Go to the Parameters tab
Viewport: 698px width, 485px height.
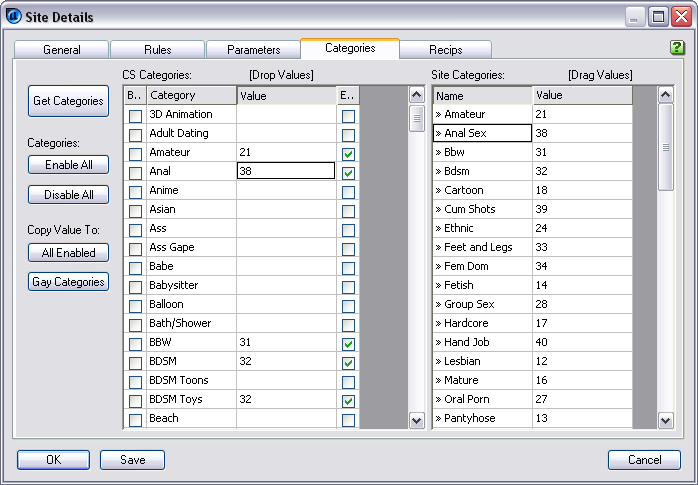pos(253,49)
